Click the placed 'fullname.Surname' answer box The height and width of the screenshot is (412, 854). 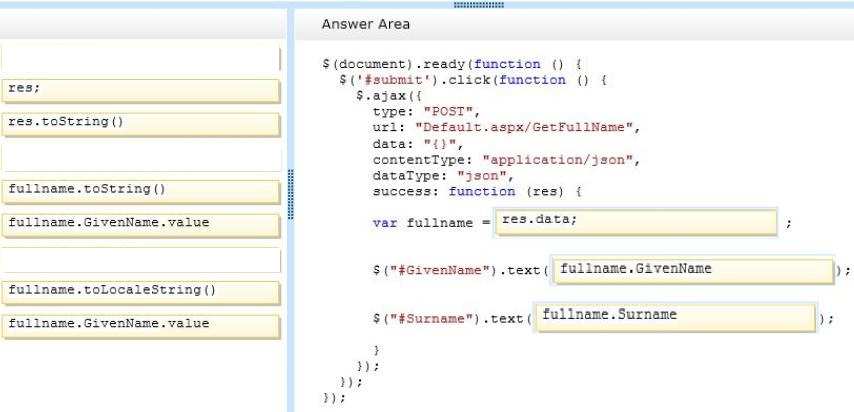tap(675, 317)
